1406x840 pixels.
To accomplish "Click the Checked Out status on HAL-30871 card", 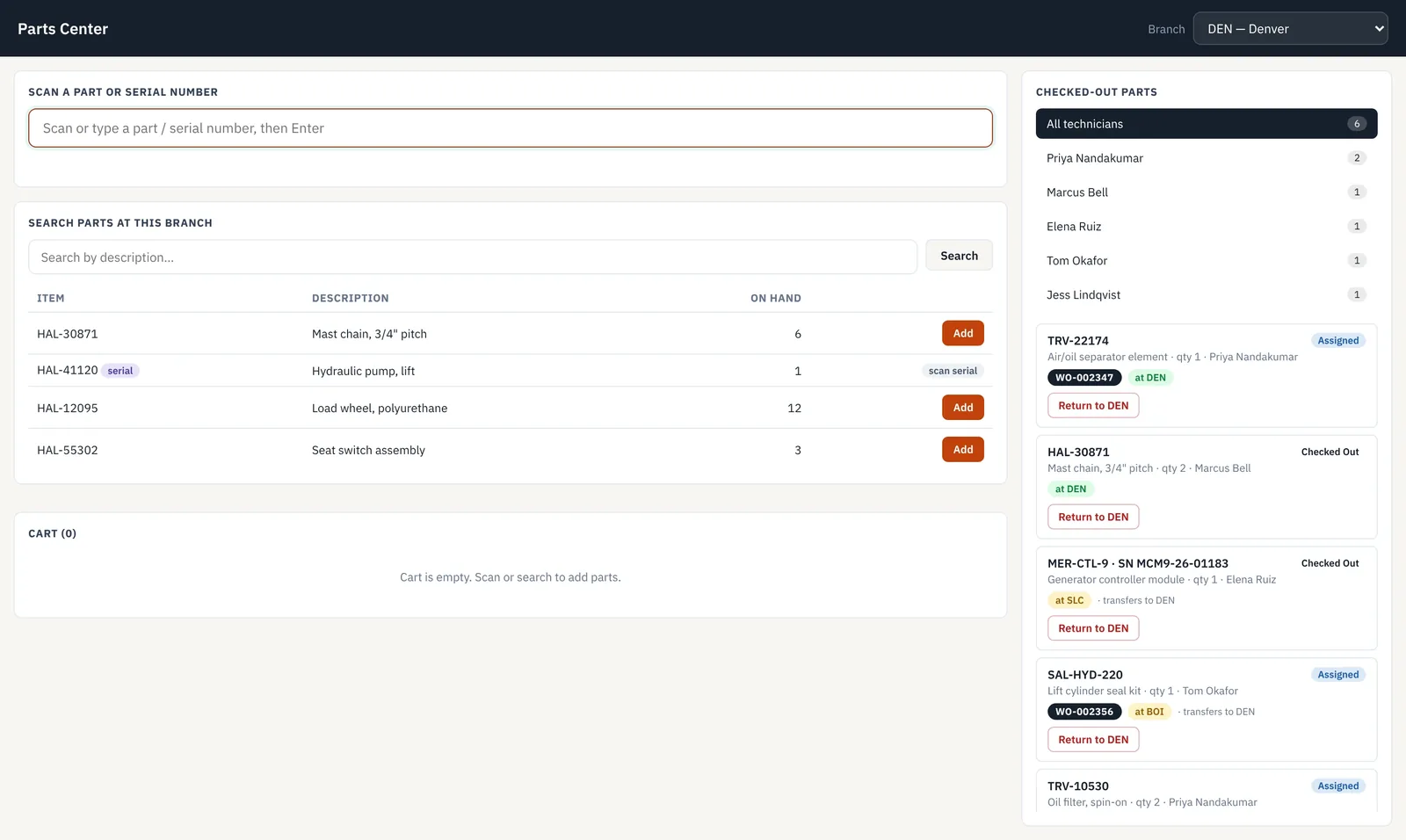I will (x=1330, y=453).
